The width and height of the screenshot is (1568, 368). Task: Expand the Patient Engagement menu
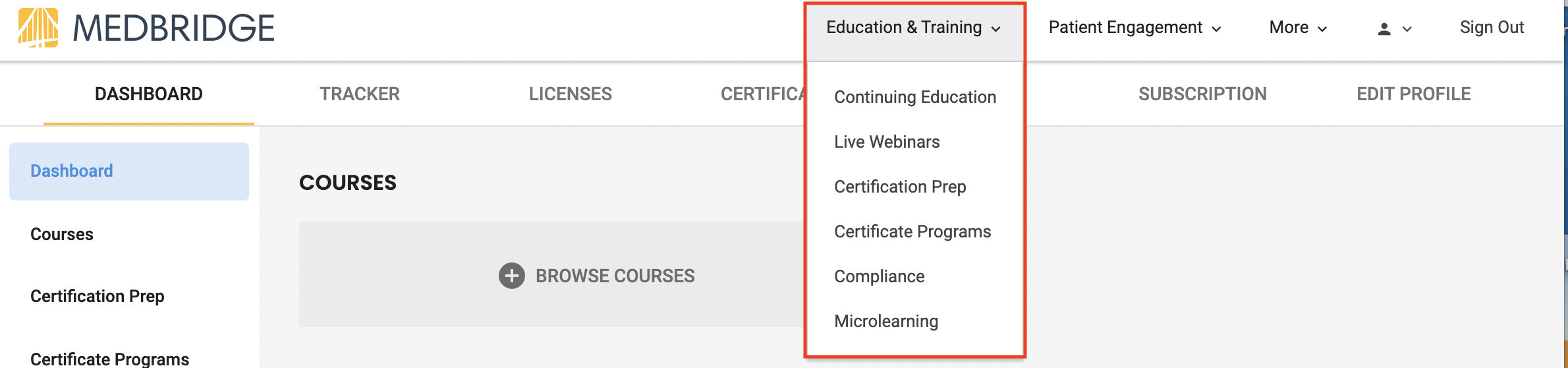click(1135, 28)
